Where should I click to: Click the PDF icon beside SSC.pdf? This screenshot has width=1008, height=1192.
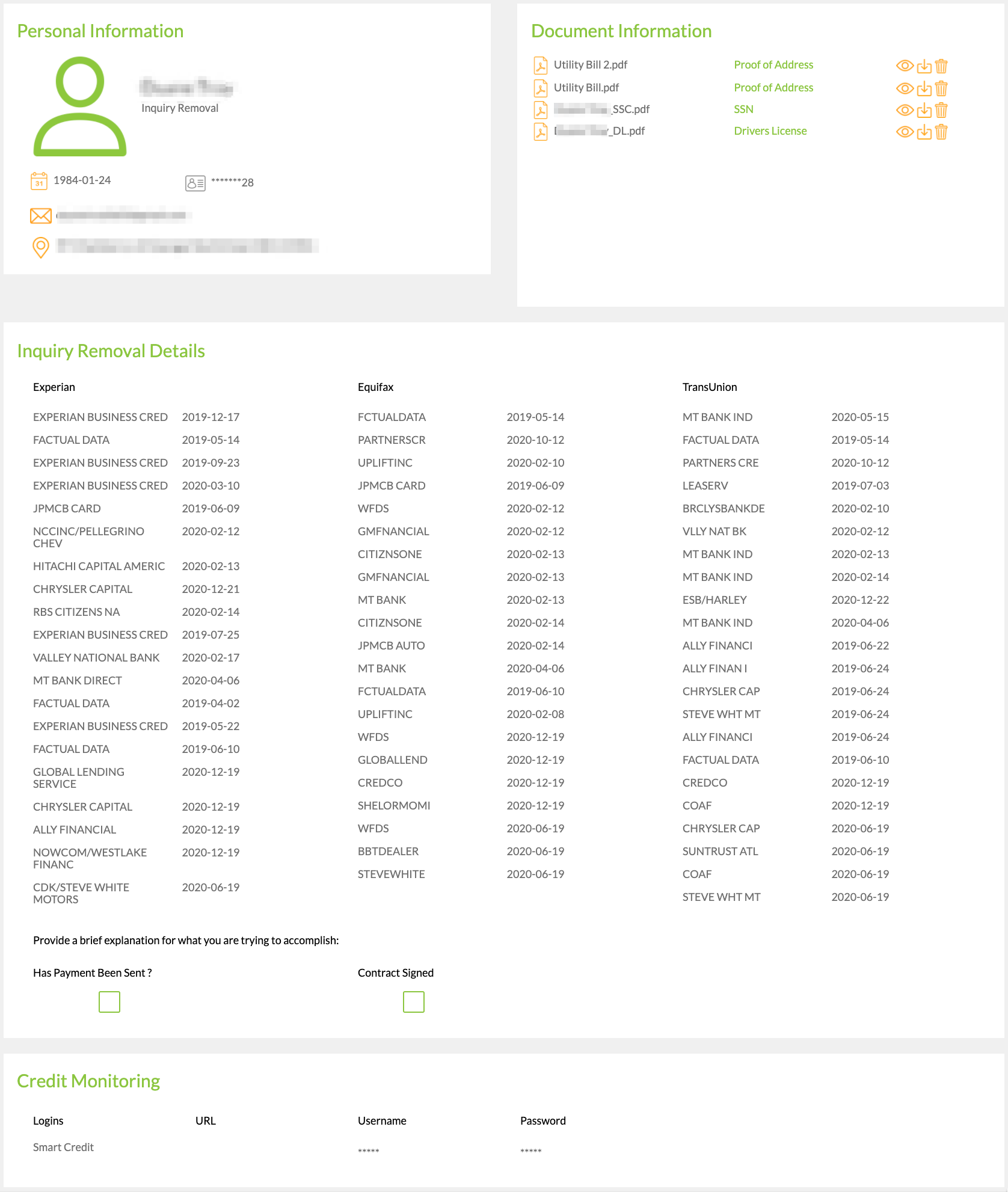pos(541,109)
